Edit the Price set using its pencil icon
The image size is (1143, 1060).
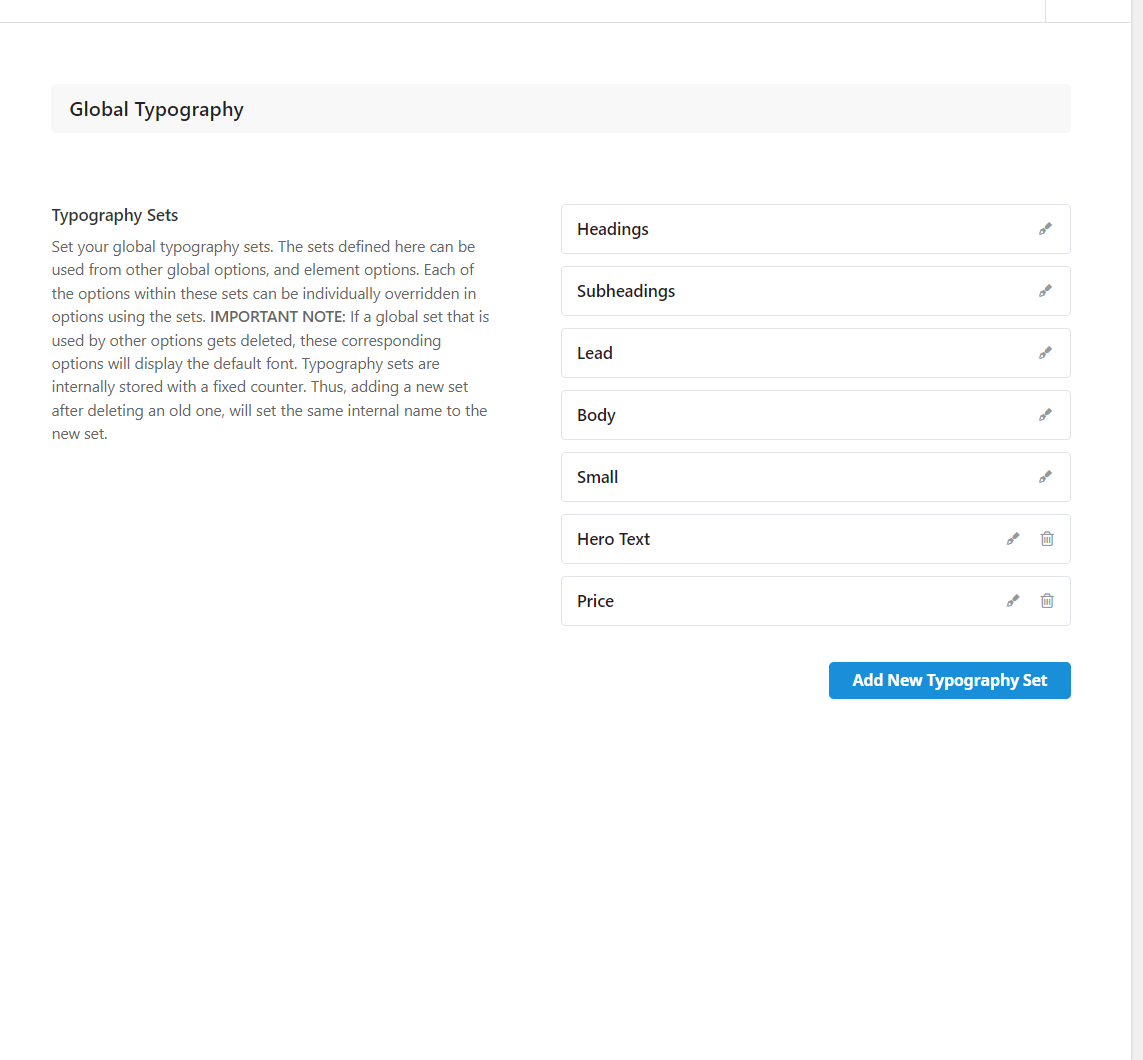pos(1012,601)
